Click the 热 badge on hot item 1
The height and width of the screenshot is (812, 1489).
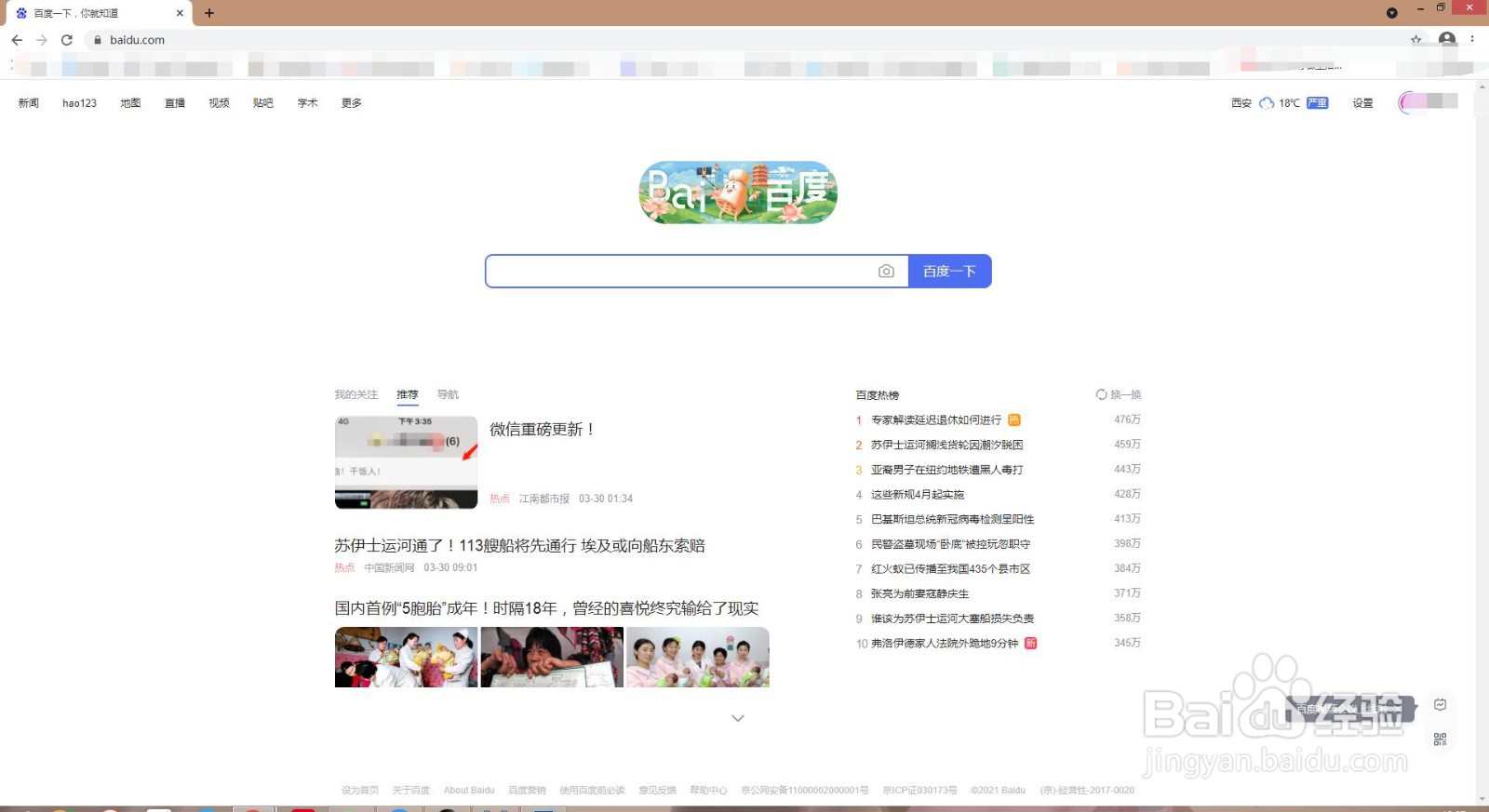(1014, 419)
